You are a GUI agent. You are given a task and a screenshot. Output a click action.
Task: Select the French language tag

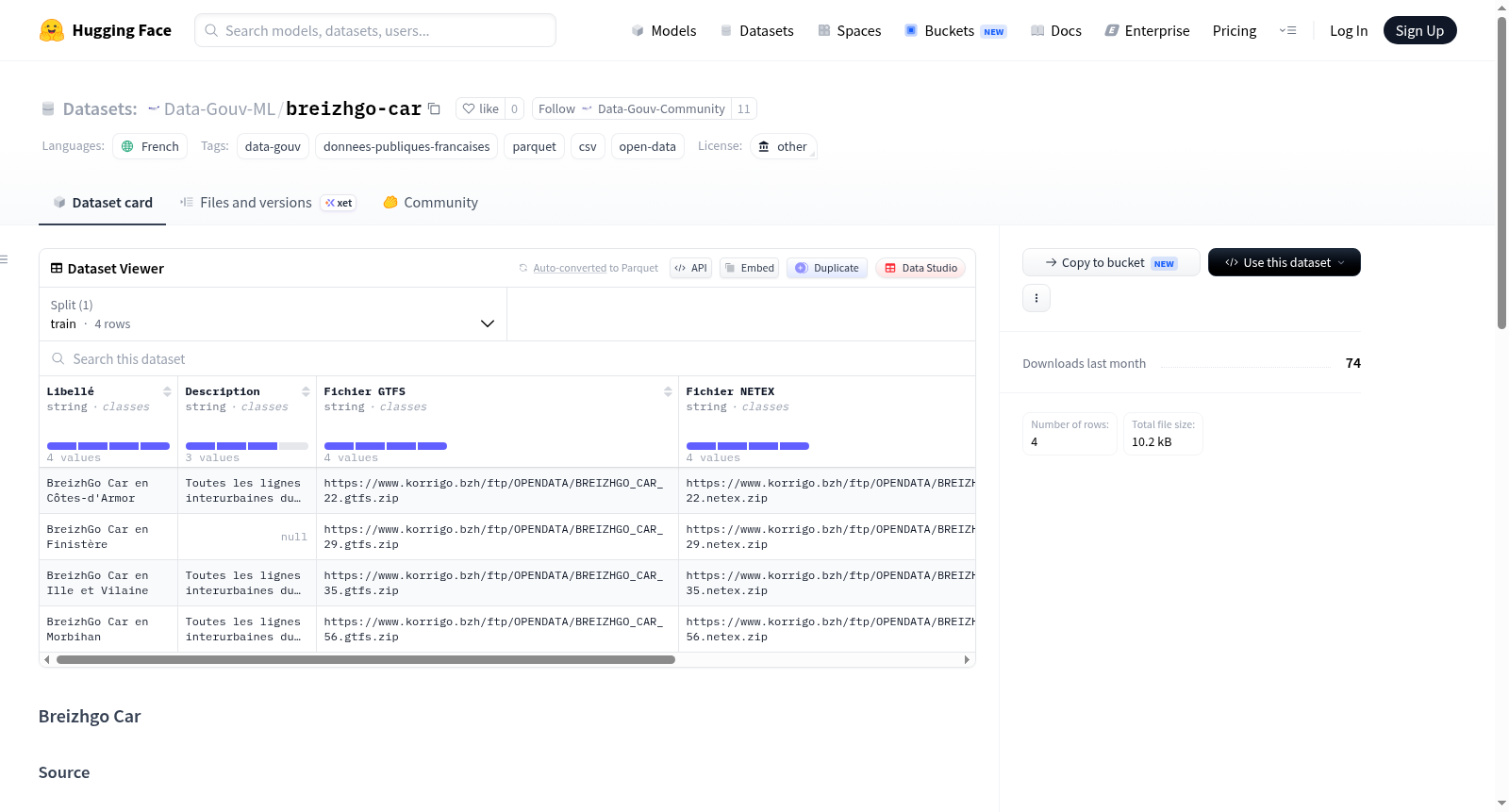tap(150, 146)
